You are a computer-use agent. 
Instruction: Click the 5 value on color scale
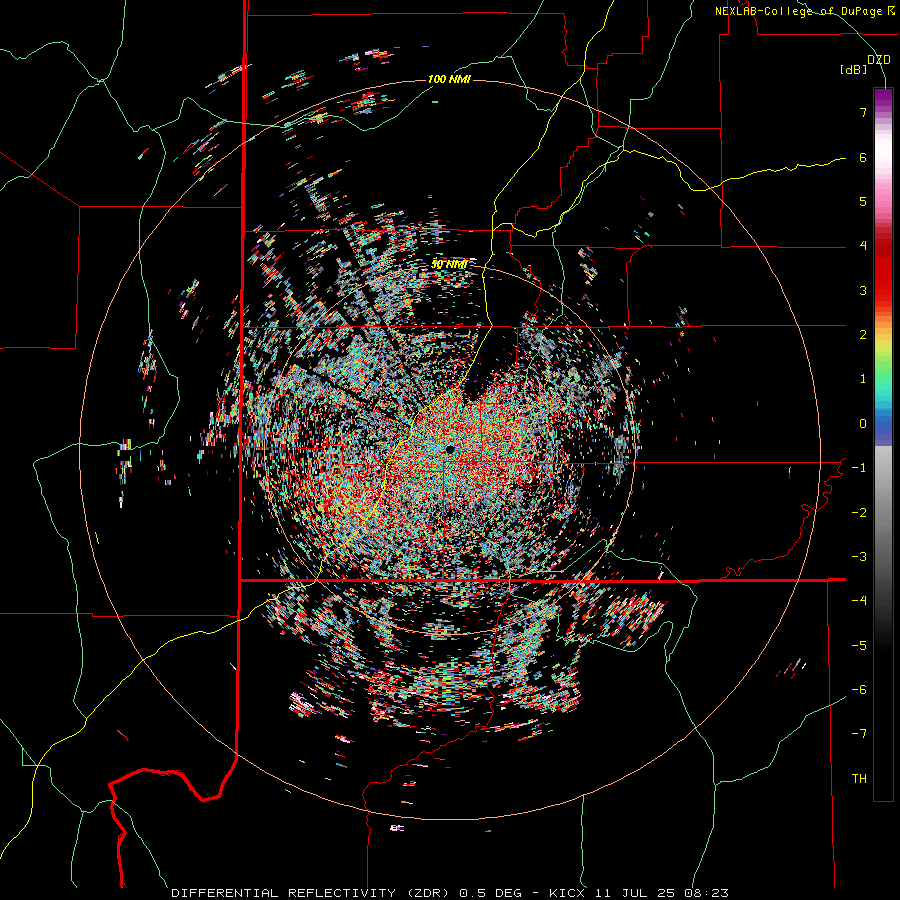(x=863, y=201)
